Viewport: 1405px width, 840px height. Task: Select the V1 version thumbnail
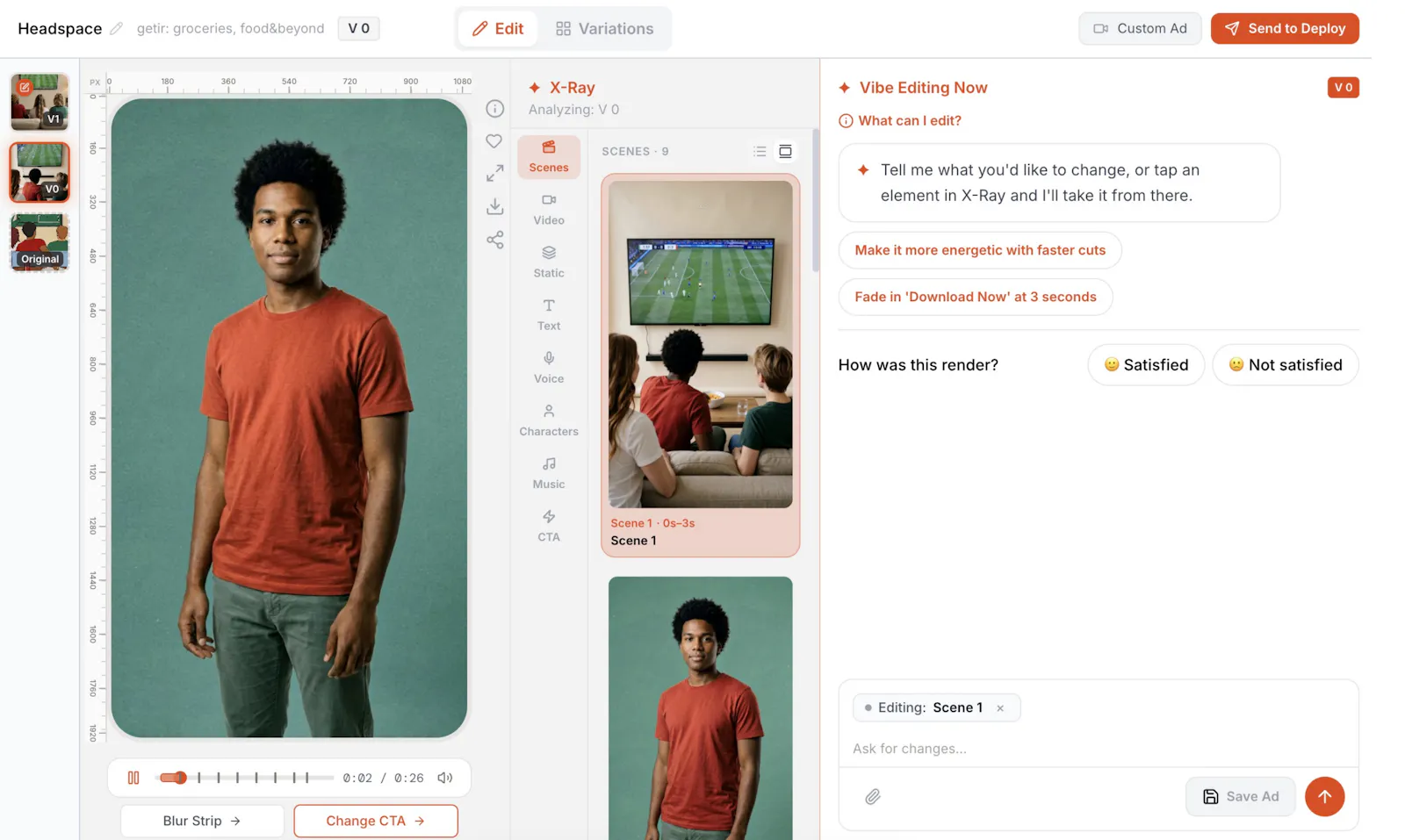pos(40,102)
